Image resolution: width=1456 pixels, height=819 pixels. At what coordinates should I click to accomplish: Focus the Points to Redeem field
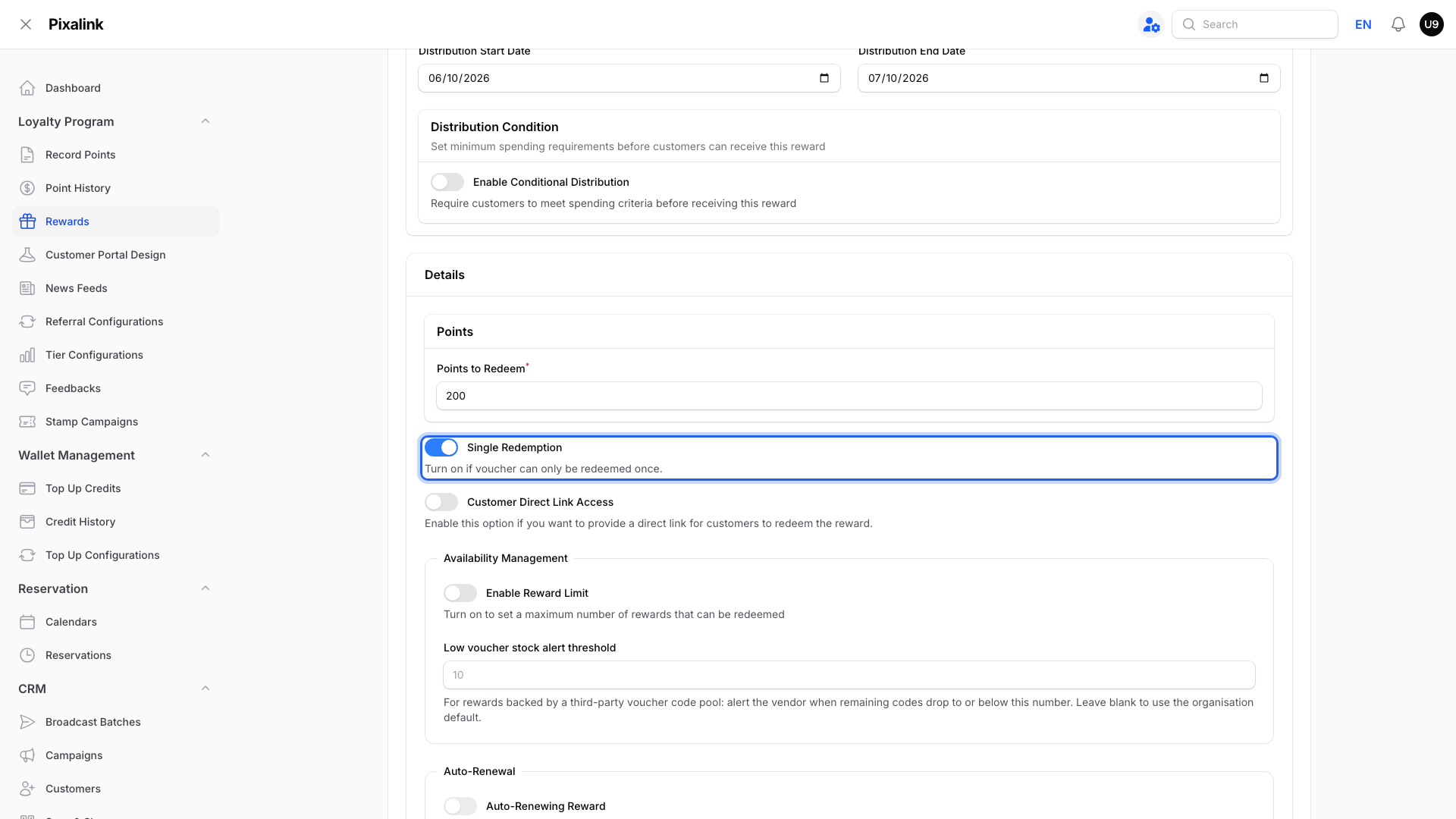(849, 396)
